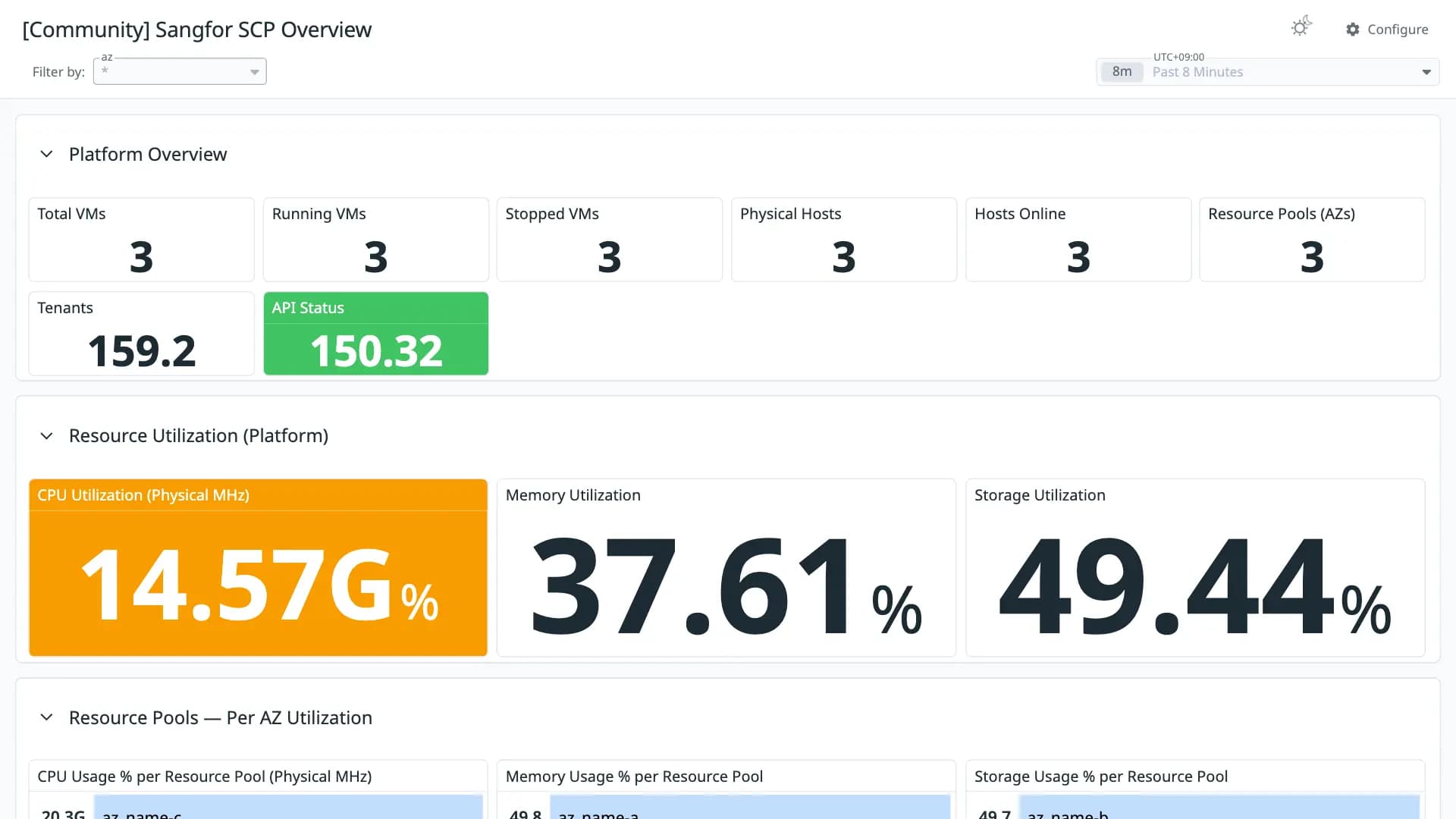1456x819 pixels.
Task: Click the green API Status tile
Action: coord(375,334)
